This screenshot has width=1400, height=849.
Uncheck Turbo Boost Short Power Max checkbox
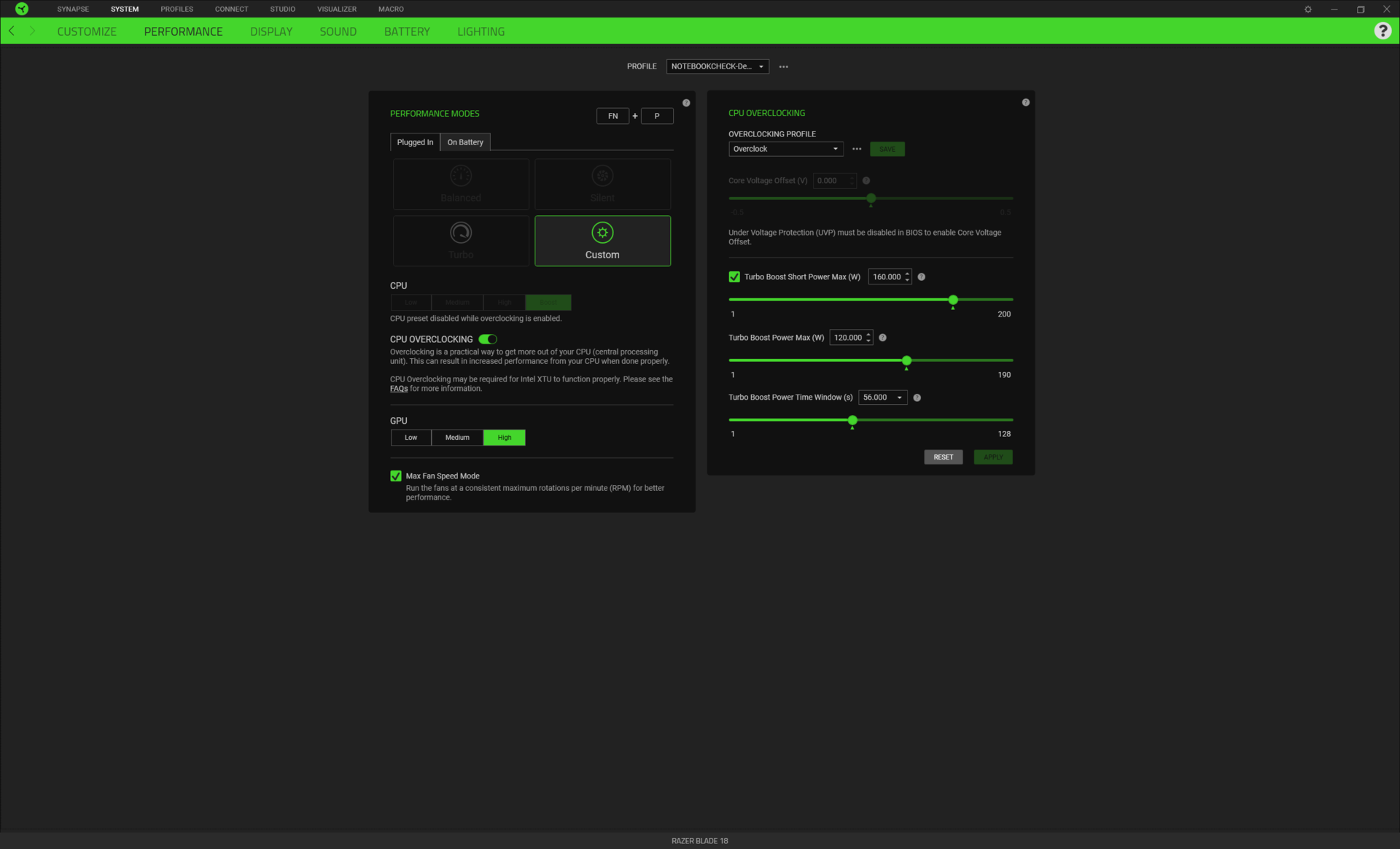734,277
